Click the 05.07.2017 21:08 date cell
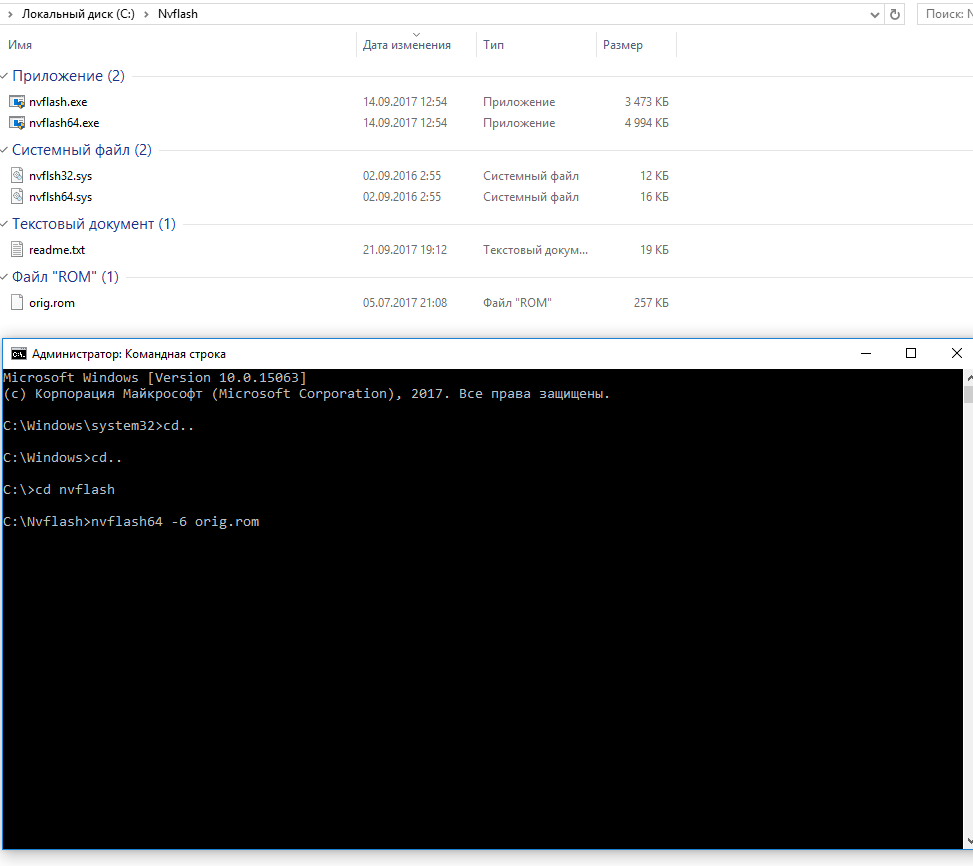This screenshot has height=866, width=973. tap(405, 303)
